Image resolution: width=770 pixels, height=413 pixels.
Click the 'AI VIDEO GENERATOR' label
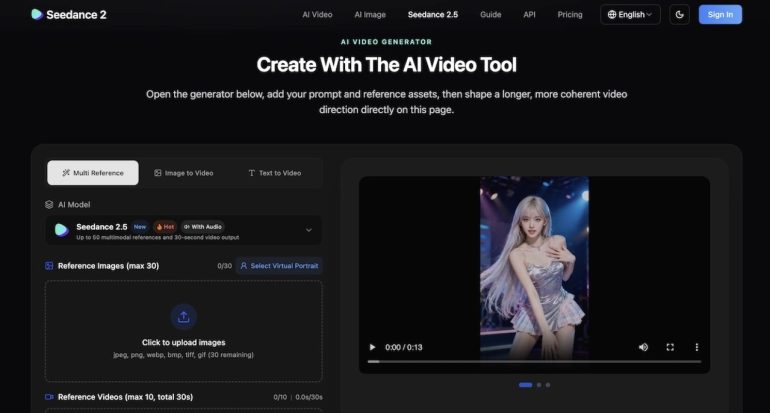[386, 42]
